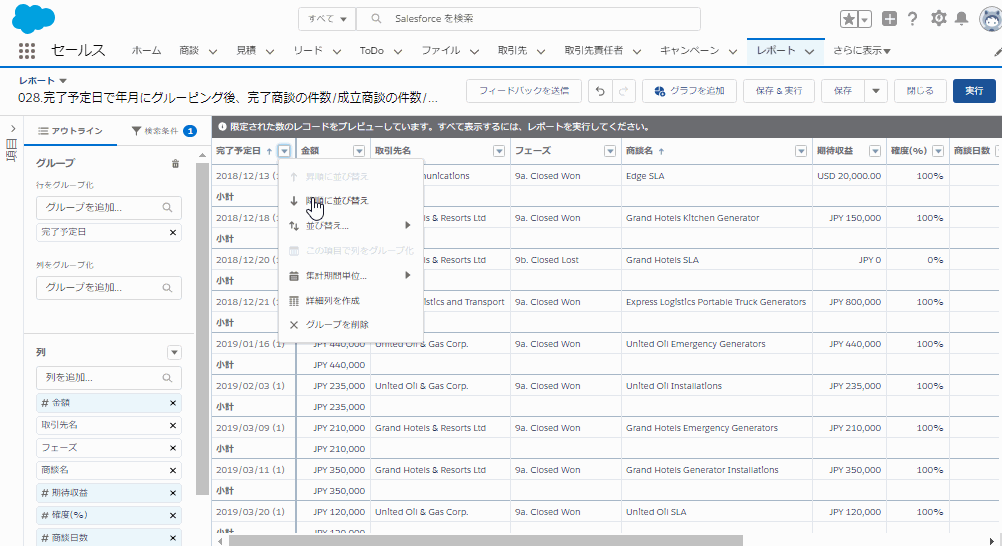Click the グラフを追加 button
Image resolution: width=1002 pixels, height=546 pixels.
point(690,91)
